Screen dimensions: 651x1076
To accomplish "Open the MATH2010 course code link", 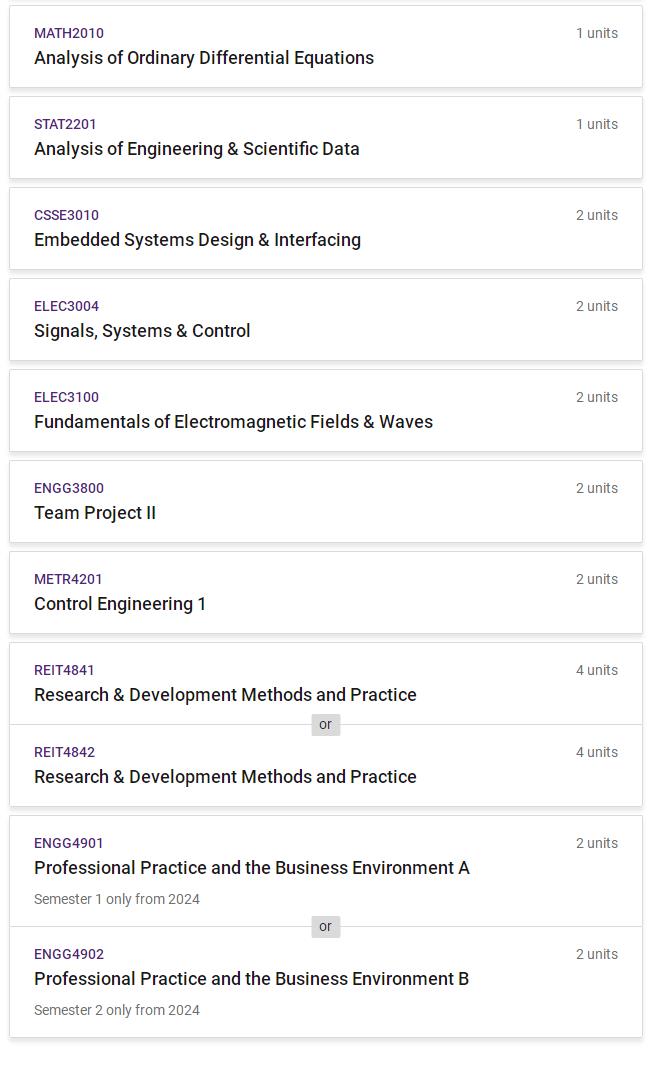I will (69, 33).
